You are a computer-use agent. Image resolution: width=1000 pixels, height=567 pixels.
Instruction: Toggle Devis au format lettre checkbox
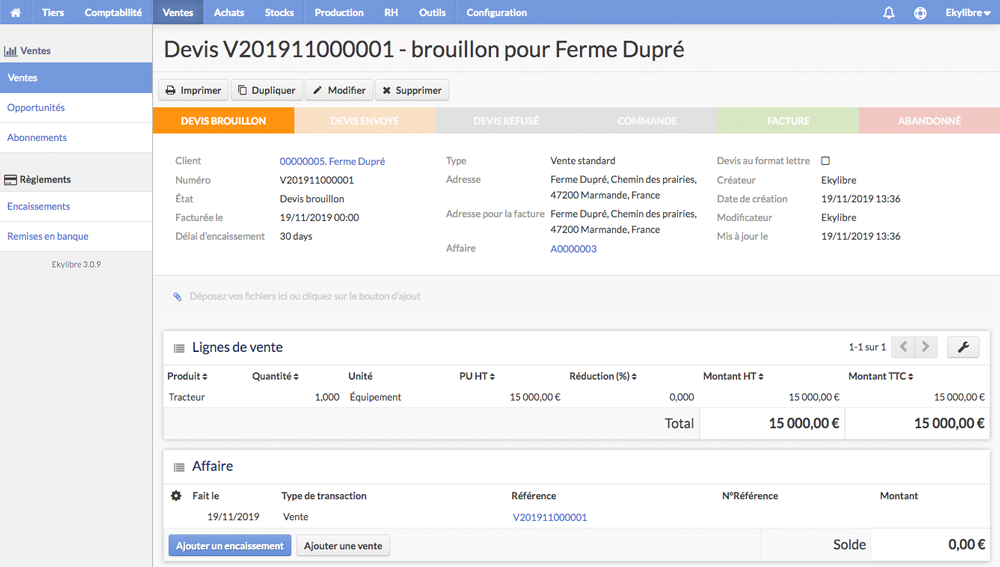825,161
